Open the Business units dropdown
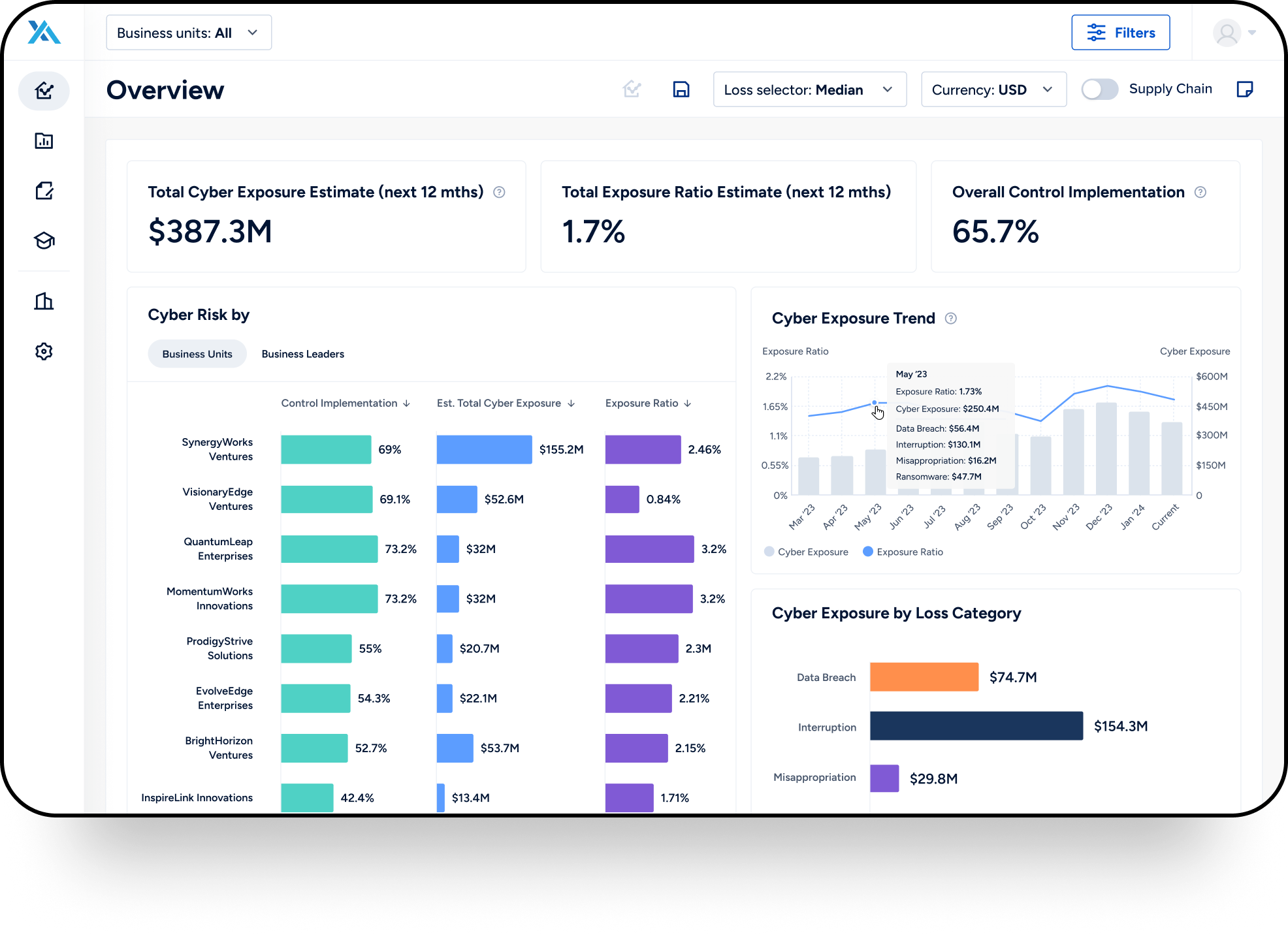The image size is (1288, 935). pos(189,32)
